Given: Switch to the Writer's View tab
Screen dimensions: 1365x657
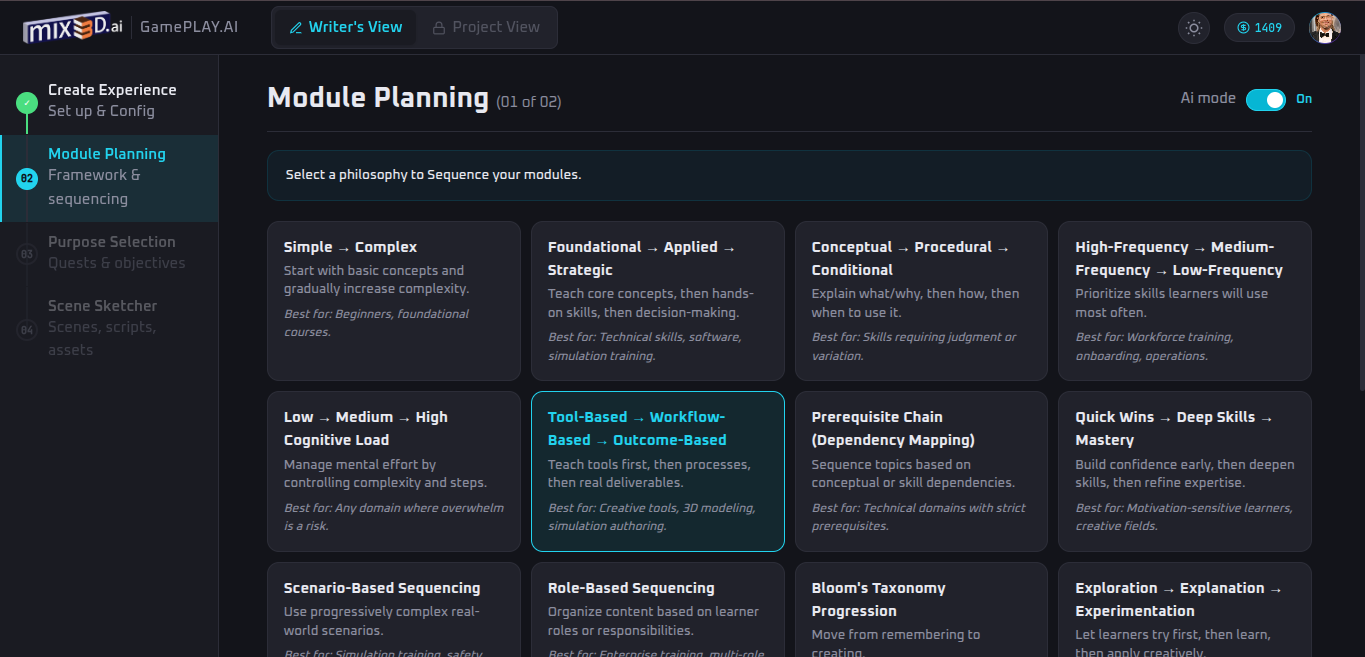Looking at the screenshot, I should (346, 28).
